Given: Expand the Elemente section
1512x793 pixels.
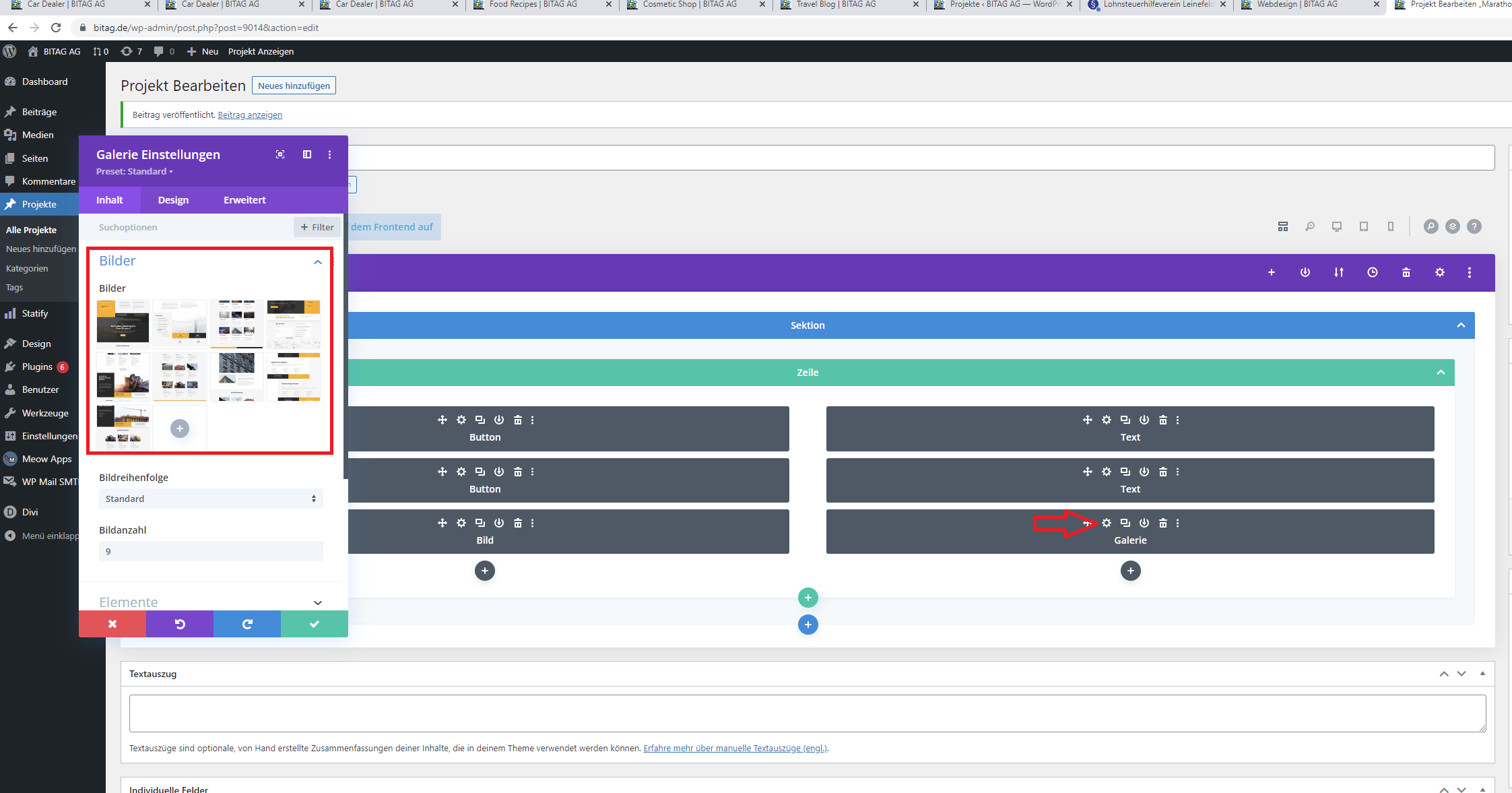Looking at the screenshot, I should (317, 602).
